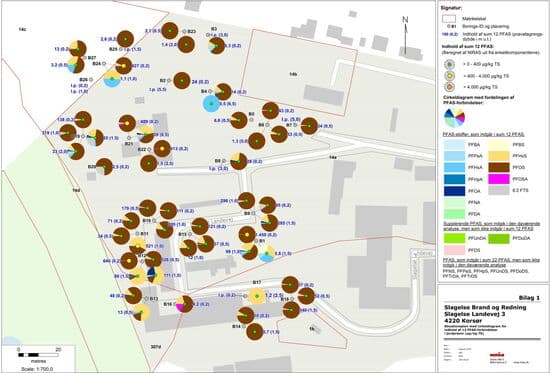550x373 pixels.
Task: Click the yellow pie chart beside B17
Action: (x=257, y=296)
